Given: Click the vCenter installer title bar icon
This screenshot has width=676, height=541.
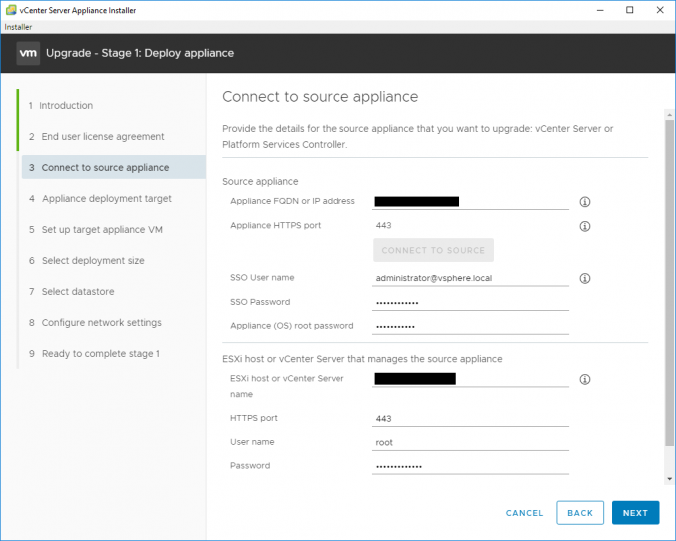Looking at the screenshot, I should (x=11, y=10).
